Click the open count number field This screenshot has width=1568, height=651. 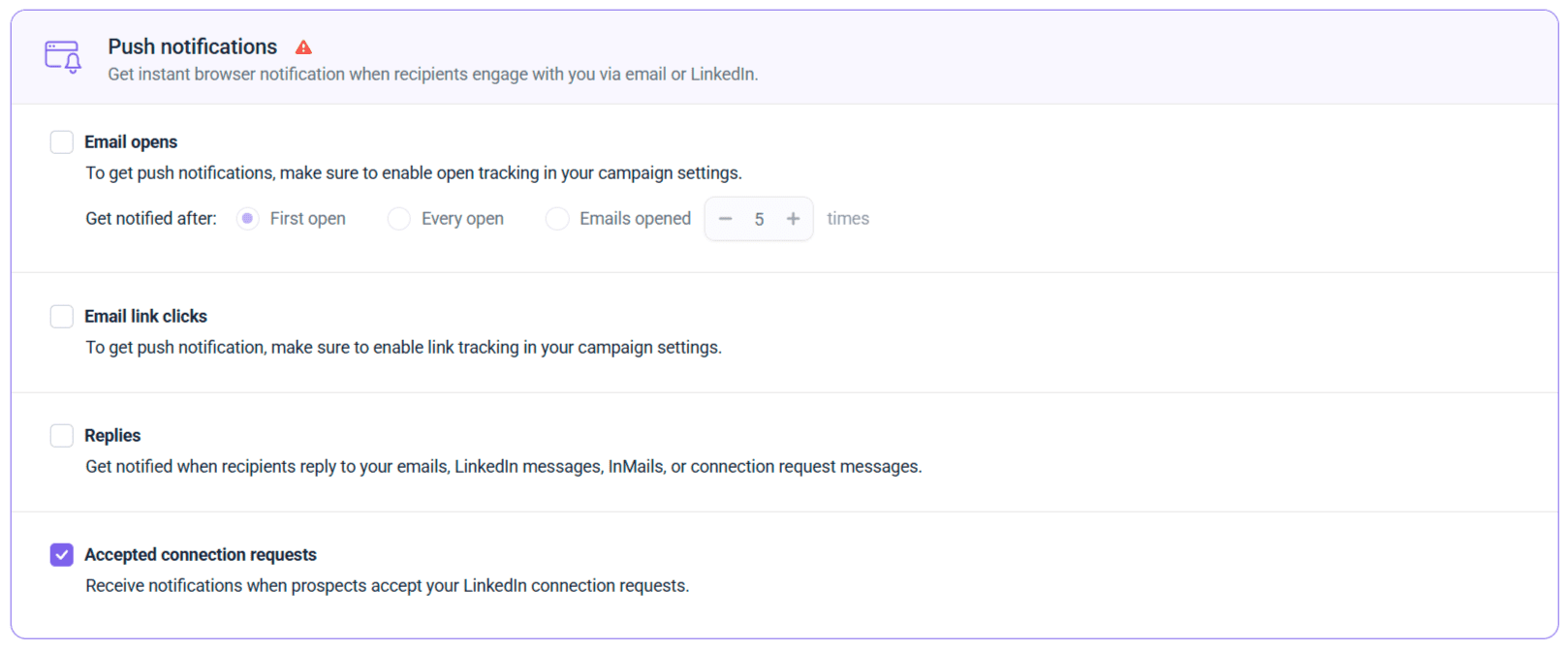pos(759,220)
